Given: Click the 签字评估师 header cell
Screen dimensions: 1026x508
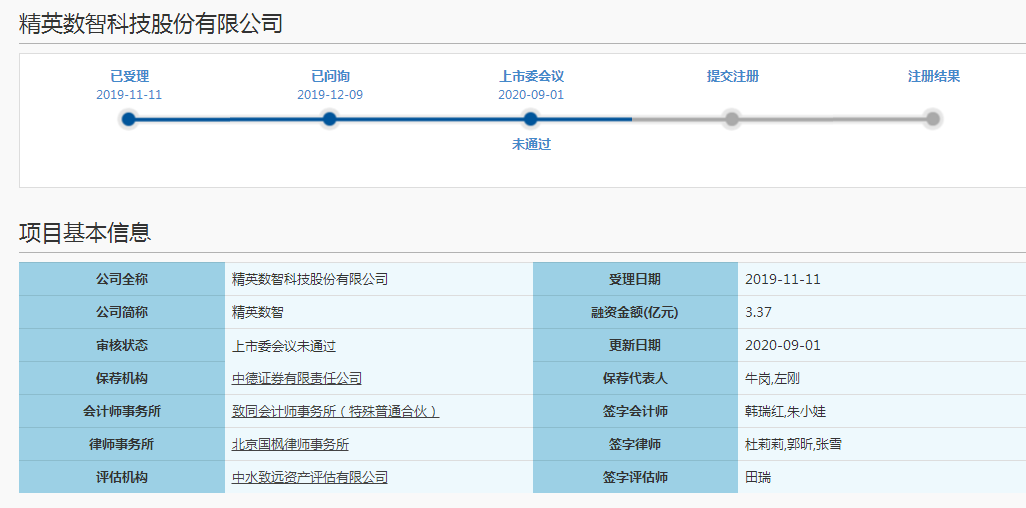Looking at the screenshot, I should click(635, 477).
